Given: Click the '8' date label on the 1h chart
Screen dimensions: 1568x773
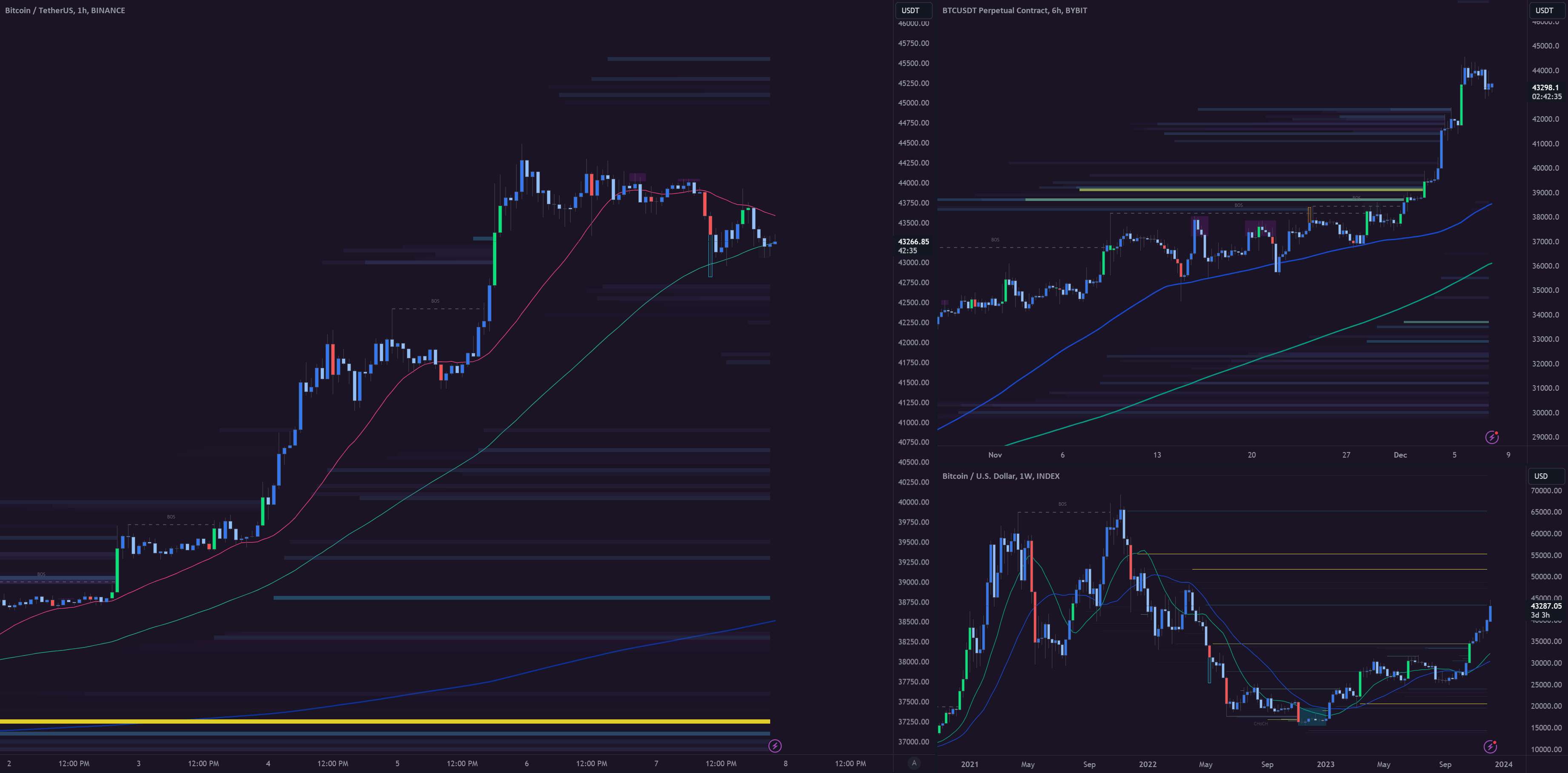Looking at the screenshot, I should pos(785,763).
